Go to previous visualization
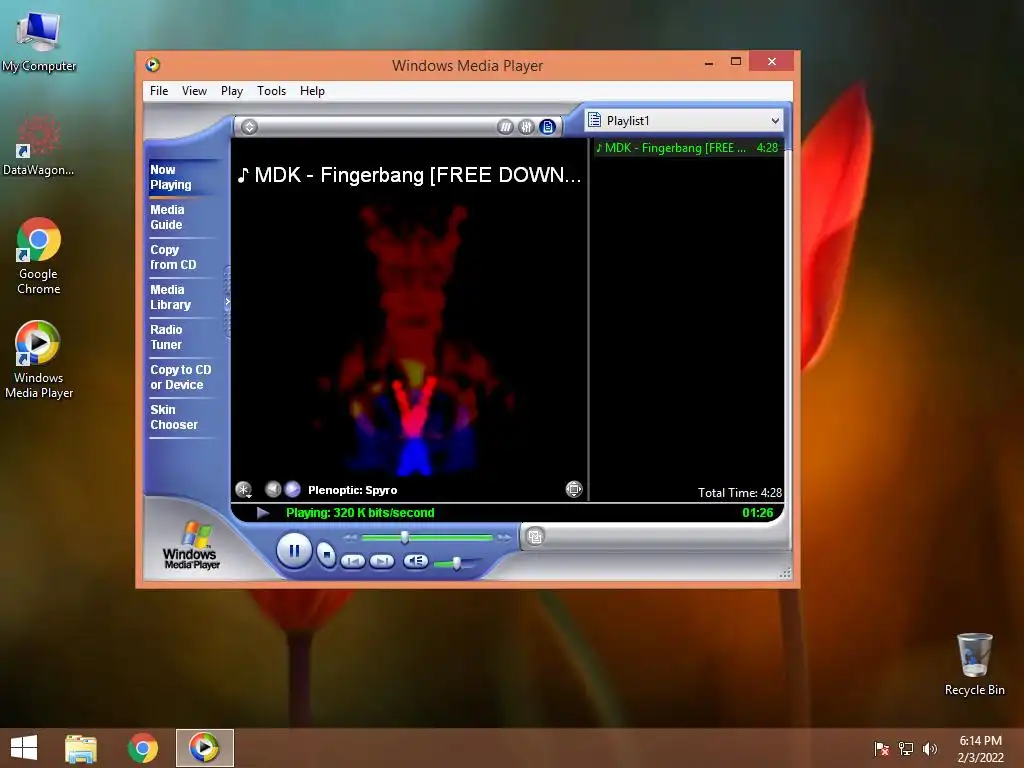Image resolution: width=1024 pixels, height=768 pixels. (273, 488)
